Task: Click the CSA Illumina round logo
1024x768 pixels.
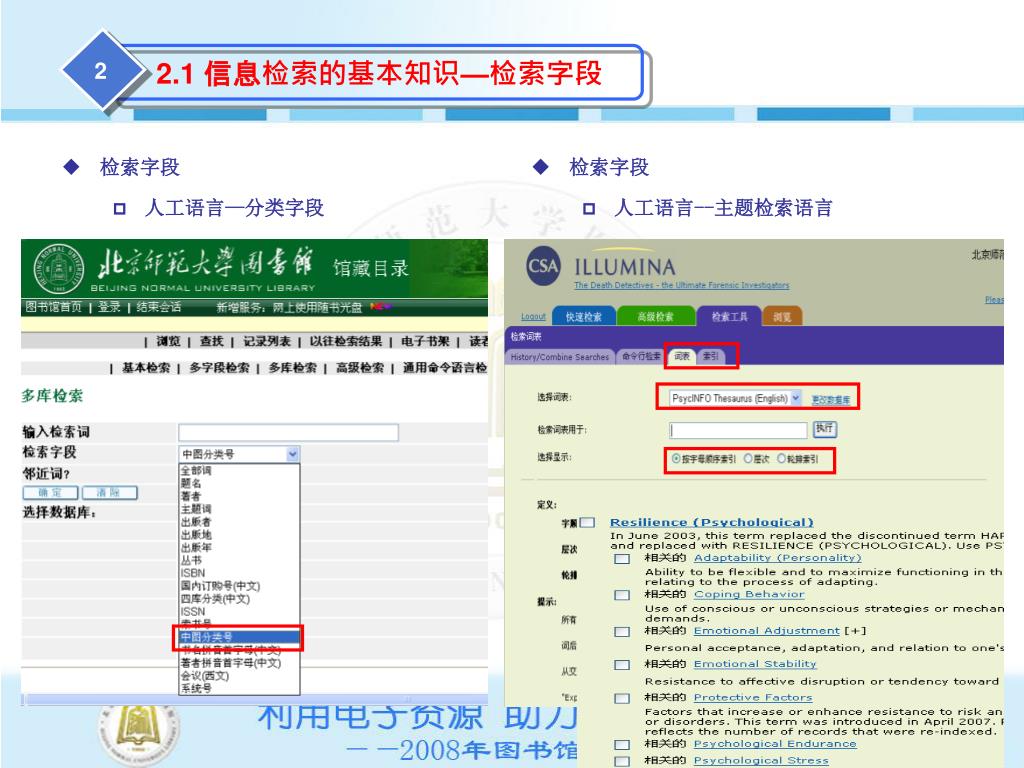Action: (x=543, y=266)
